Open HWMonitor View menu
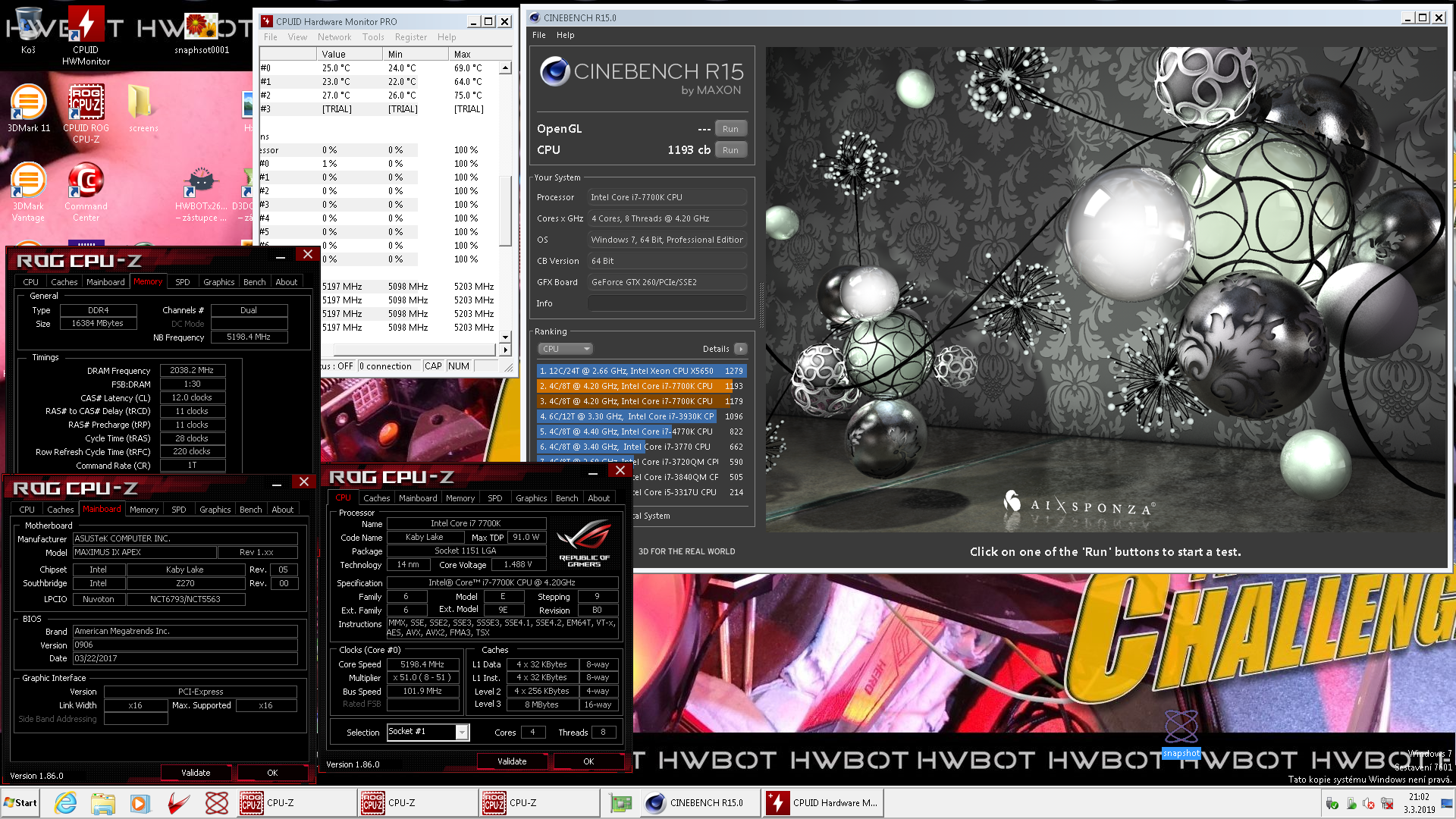1456x819 pixels. pyautogui.click(x=297, y=37)
